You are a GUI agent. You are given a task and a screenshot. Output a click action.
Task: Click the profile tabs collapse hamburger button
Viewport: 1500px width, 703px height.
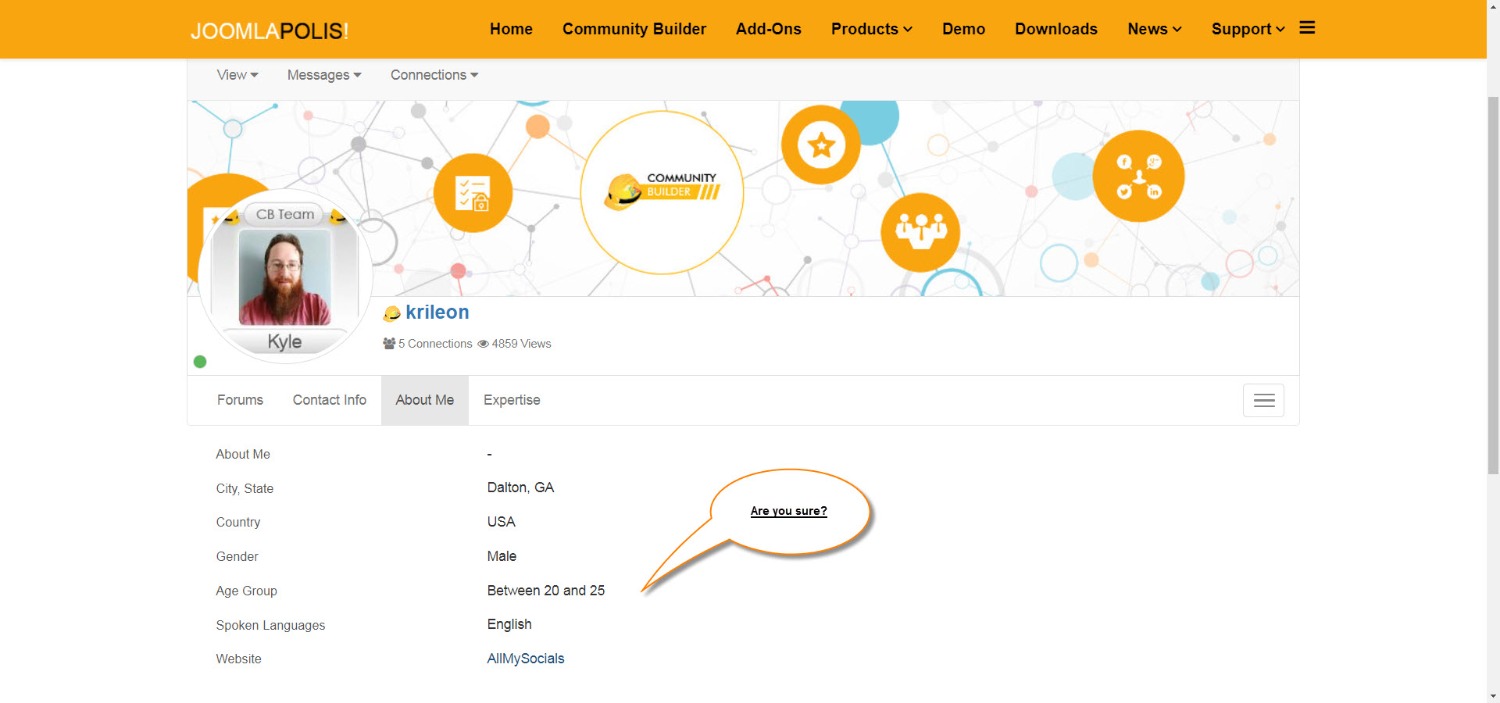[x=1264, y=400]
